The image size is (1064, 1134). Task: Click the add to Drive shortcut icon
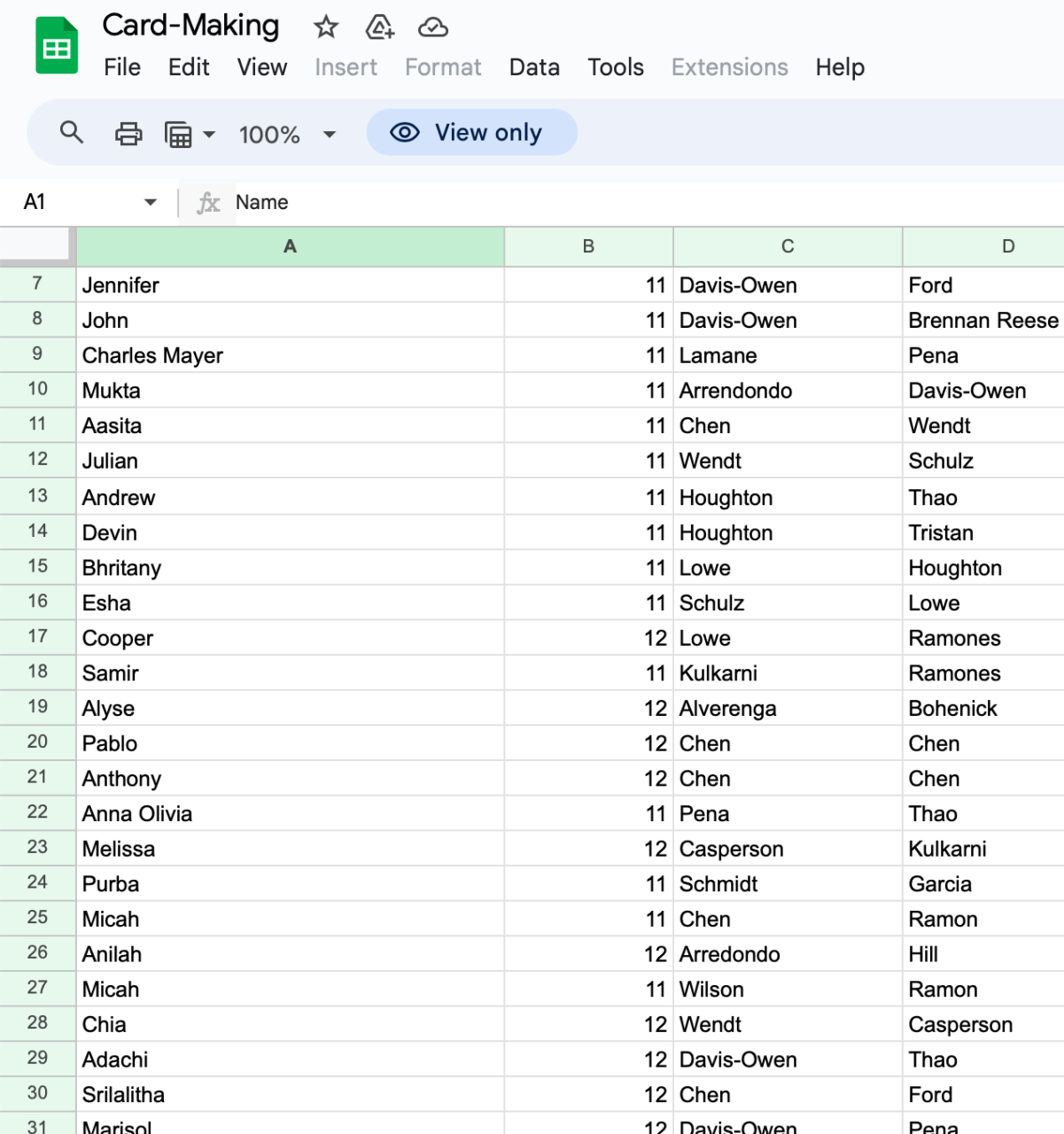[379, 27]
